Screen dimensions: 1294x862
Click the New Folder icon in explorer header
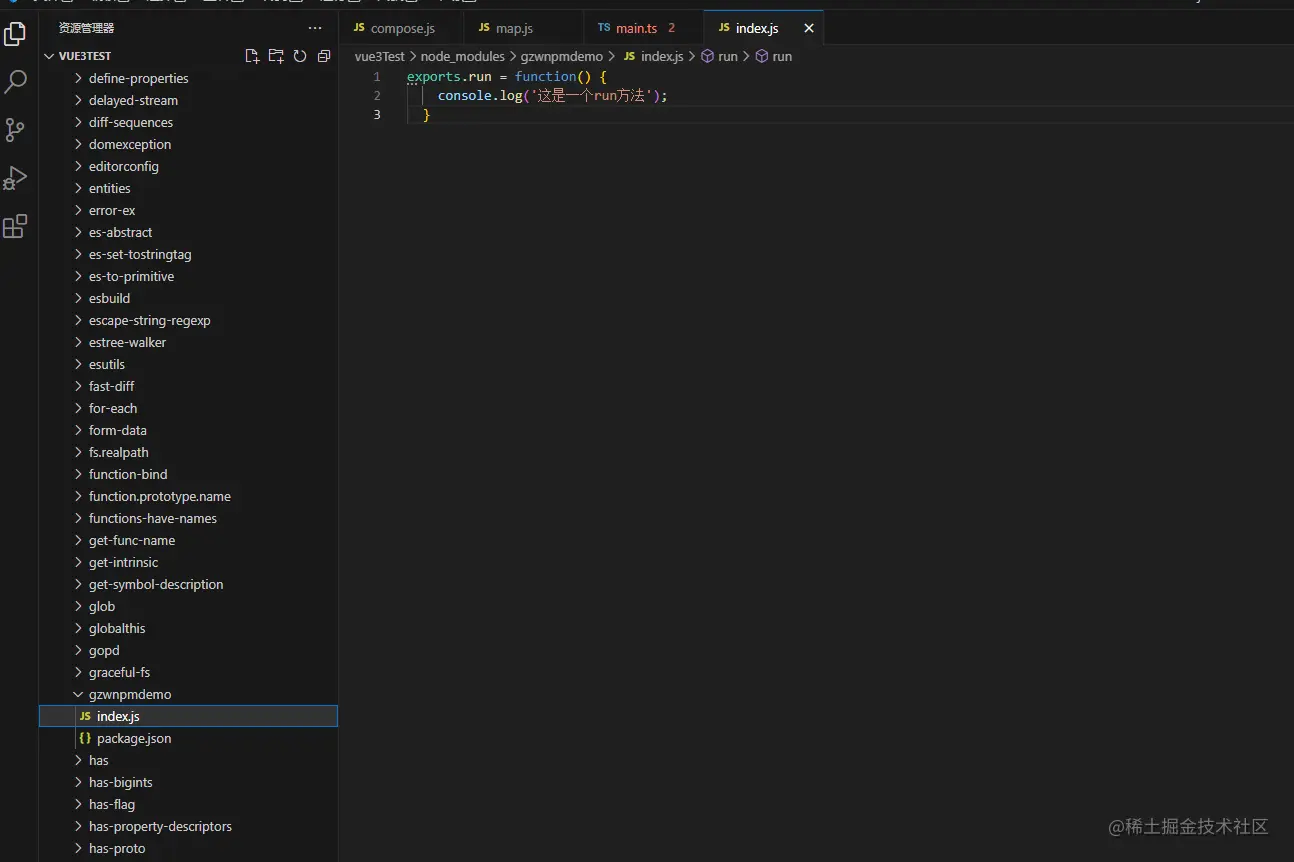pyautogui.click(x=276, y=56)
